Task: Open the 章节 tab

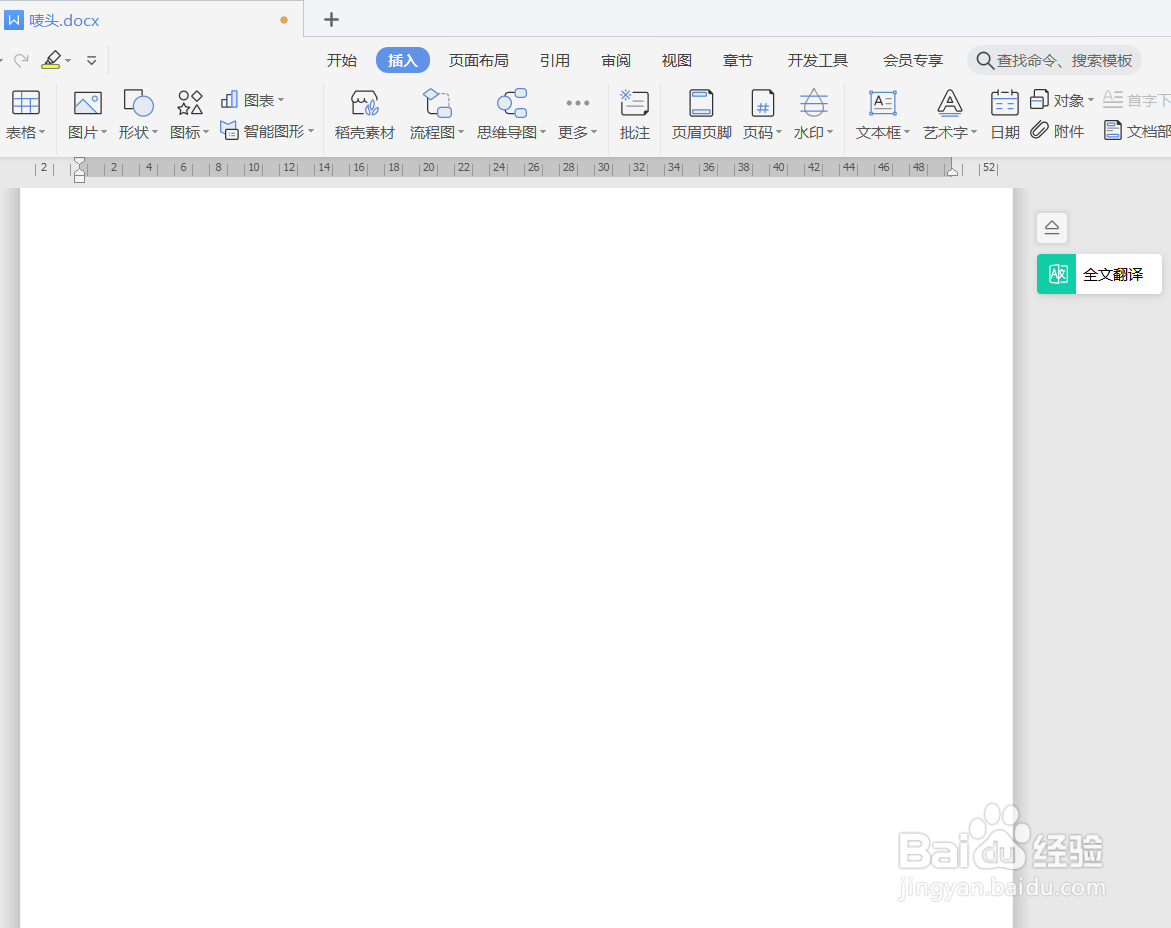Action: point(738,60)
